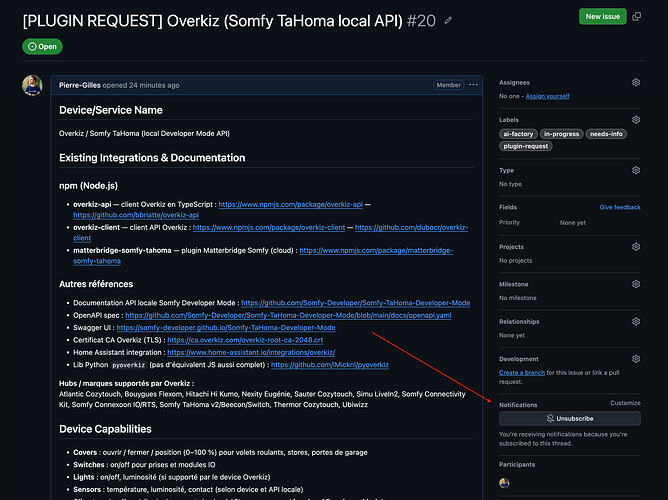Open home-assistant.io overkiz integration link
Screen dimensions: 668x500
pos(251,352)
